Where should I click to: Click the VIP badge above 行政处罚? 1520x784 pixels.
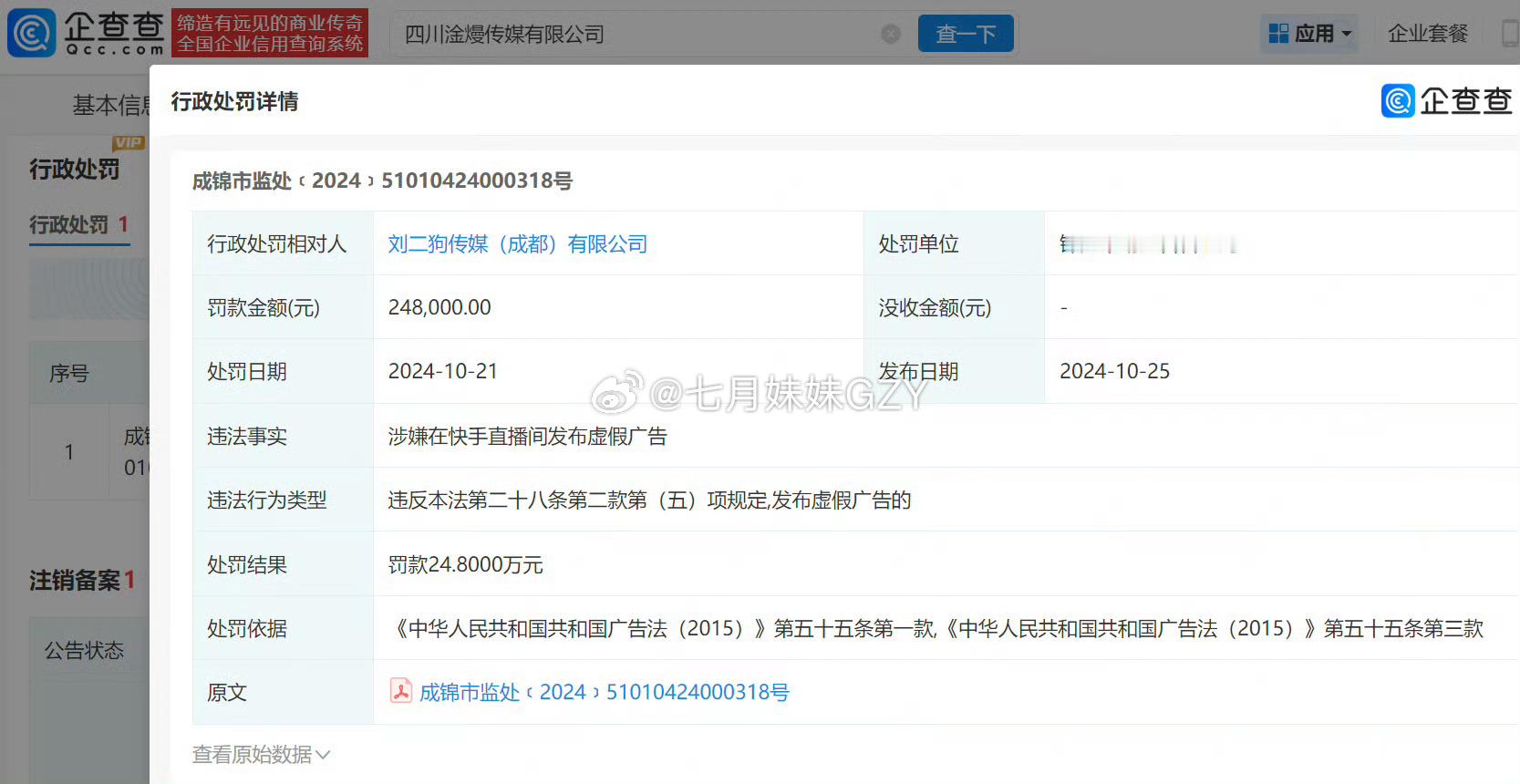pyautogui.click(x=129, y=142)
